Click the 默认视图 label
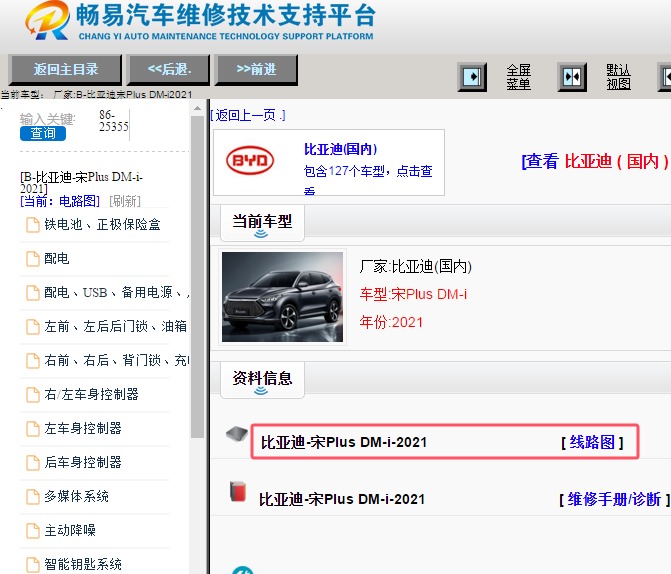Screen dimensions: 671x574 pyautogui.click(x=618, y=77)
